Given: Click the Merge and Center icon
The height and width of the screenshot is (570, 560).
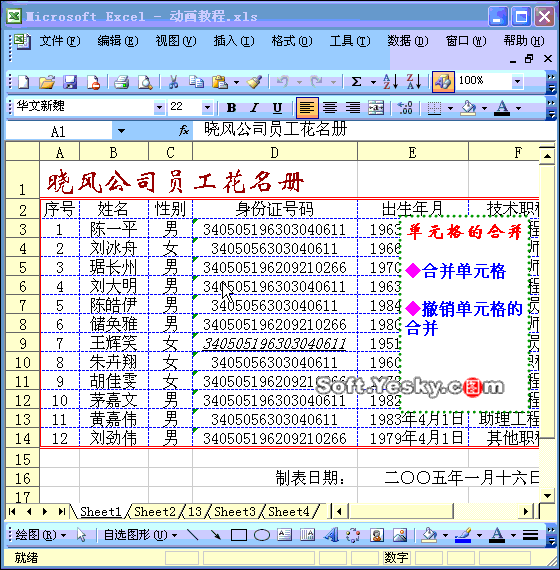Looking at the screenshot, I should tap(376, 108).
